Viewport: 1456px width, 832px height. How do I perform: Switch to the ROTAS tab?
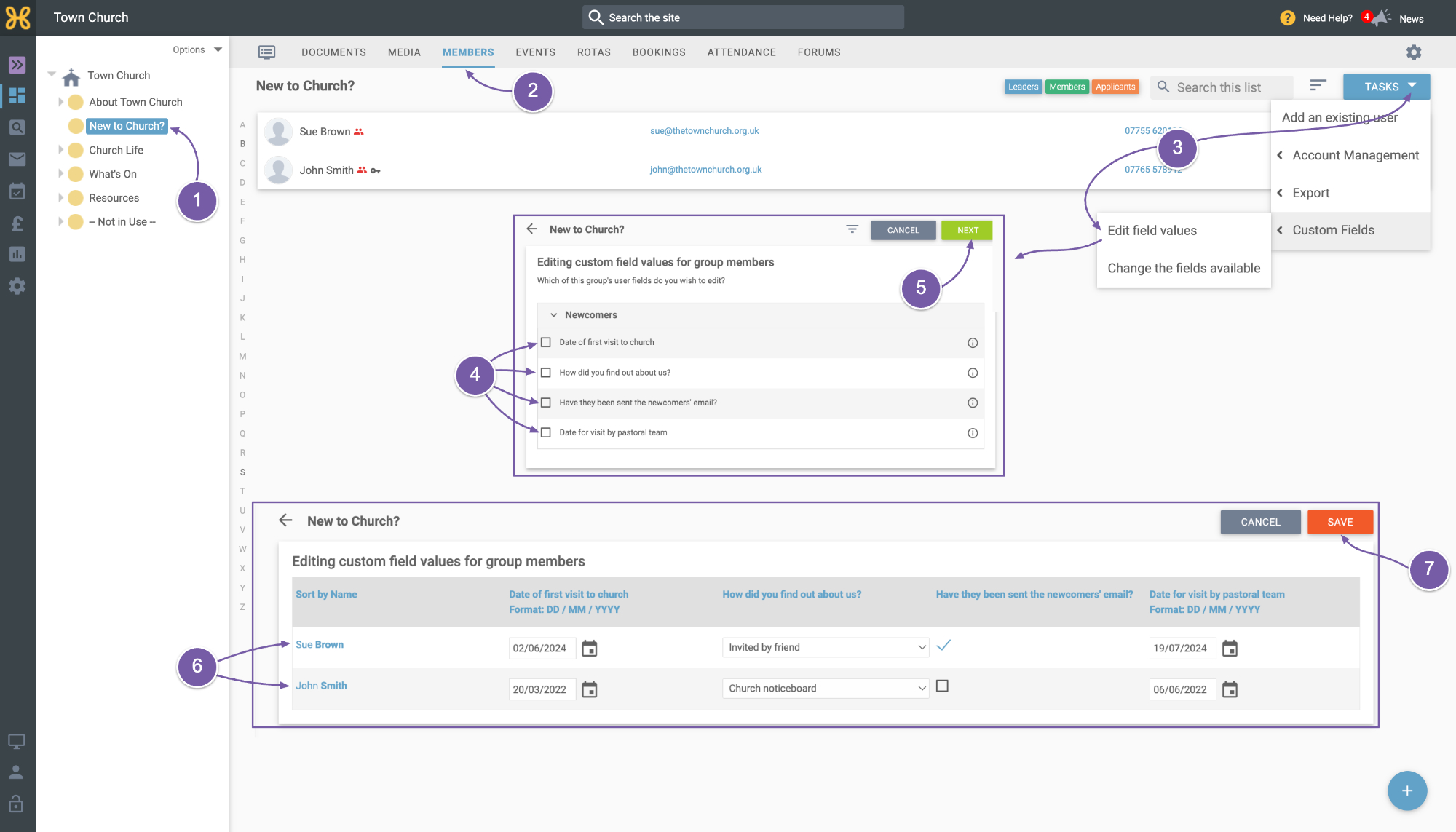(593, 52)
